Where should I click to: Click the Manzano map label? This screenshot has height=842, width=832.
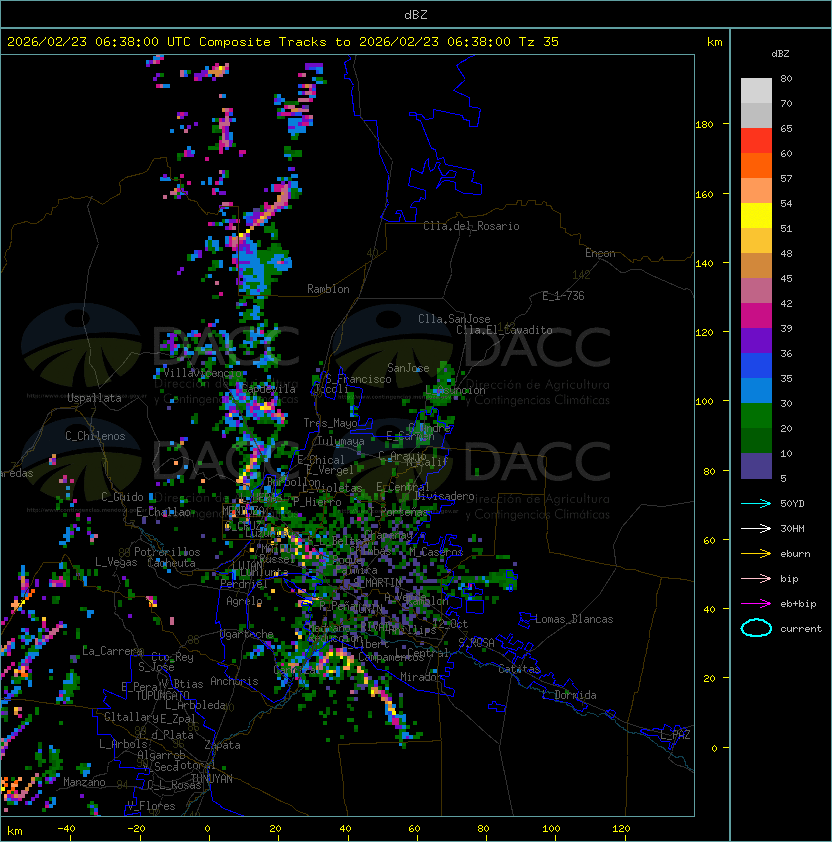(84, 782)
